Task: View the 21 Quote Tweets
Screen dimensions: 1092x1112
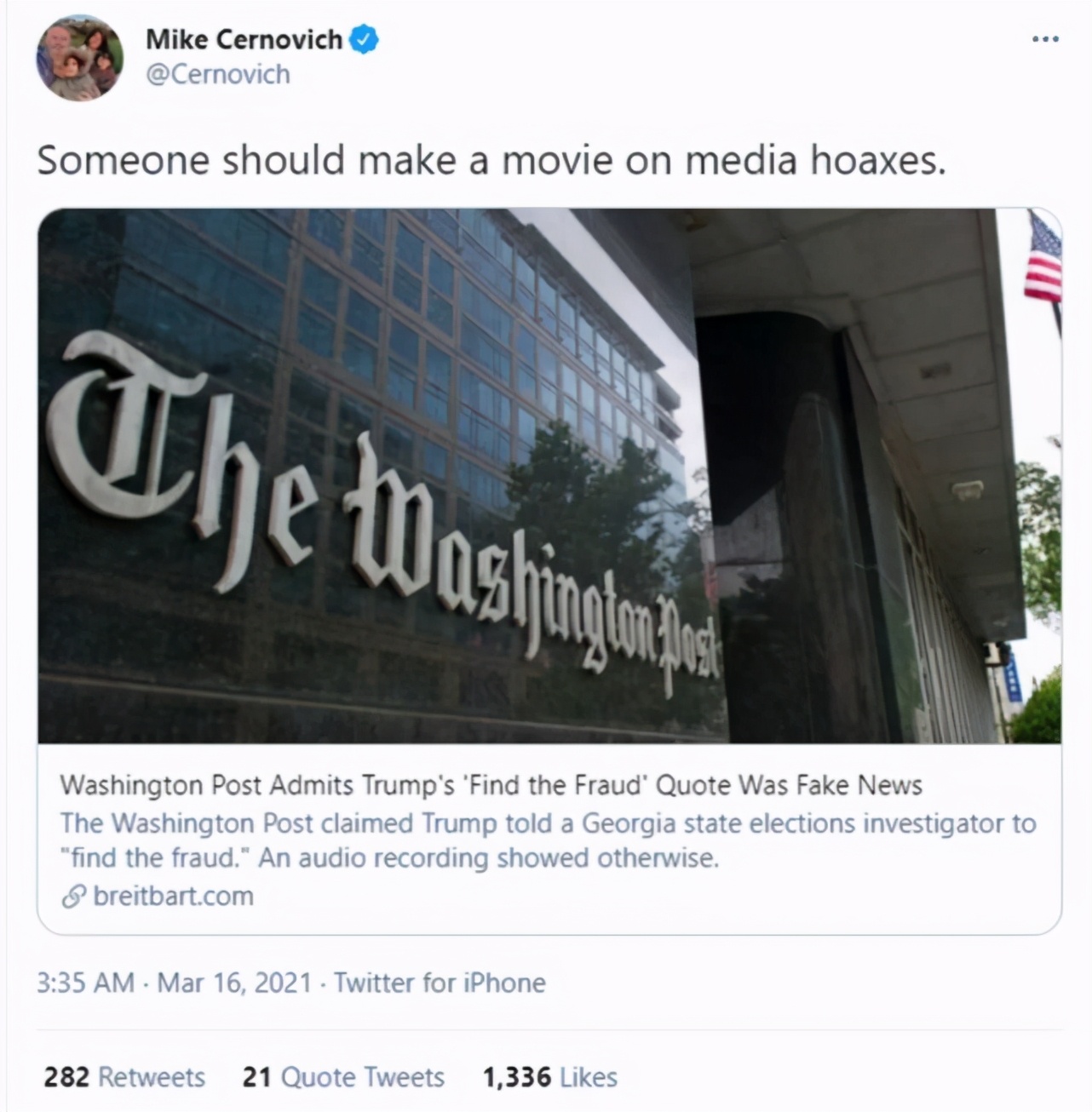Action: coord(343,1077)
